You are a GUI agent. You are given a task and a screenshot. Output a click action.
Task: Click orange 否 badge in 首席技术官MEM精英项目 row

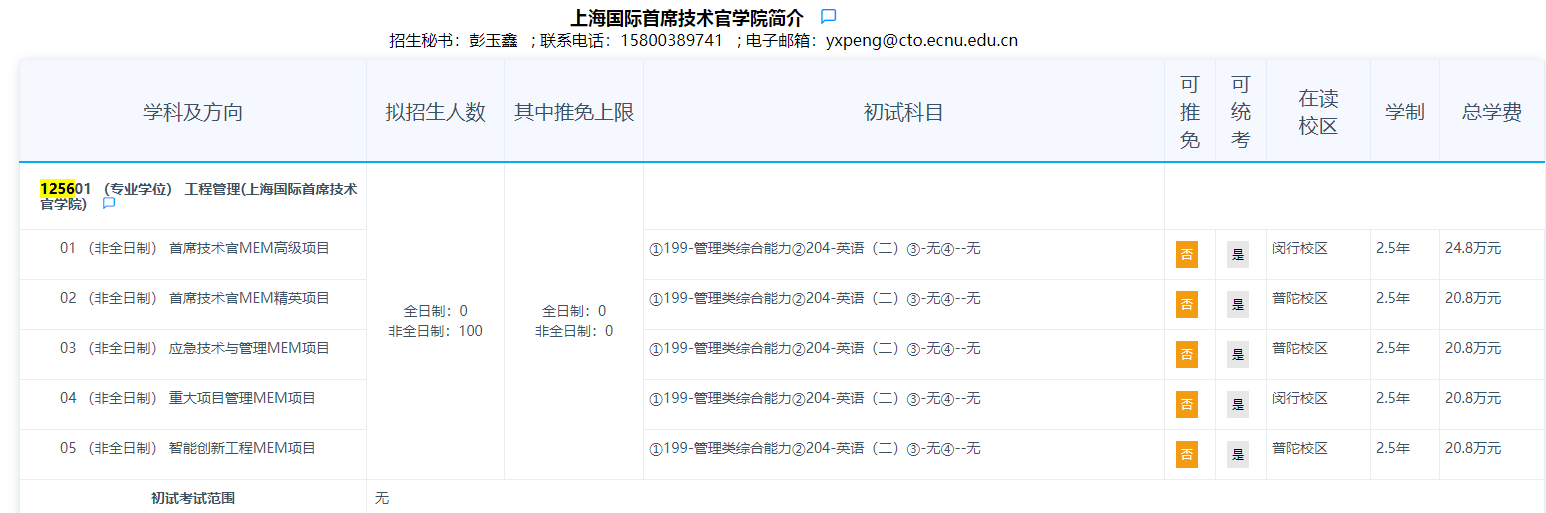(1186, 304)
